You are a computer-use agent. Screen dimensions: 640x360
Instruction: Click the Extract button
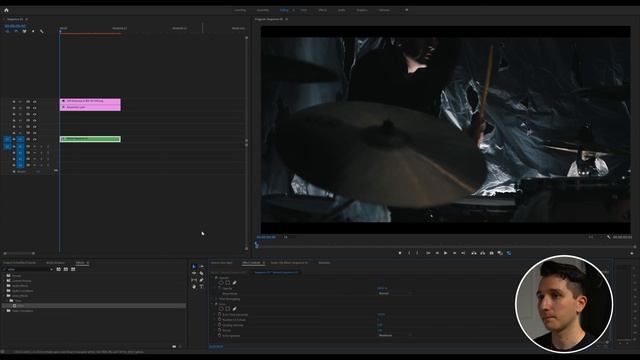click(x=482, y=253)
